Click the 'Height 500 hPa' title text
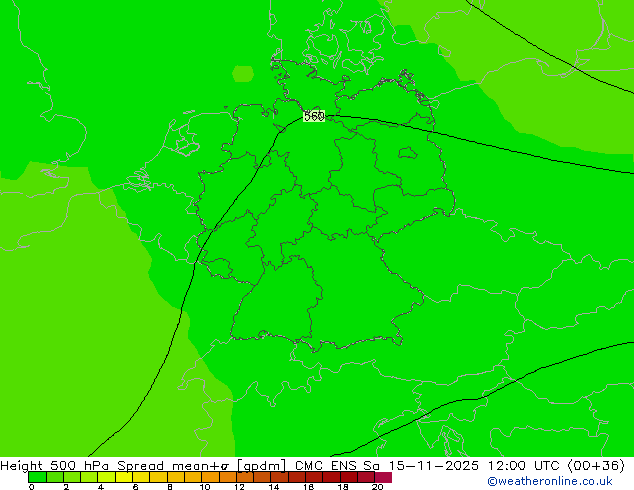The width and height of the screenshot is (634, 490). pyautogui.click(x=55, y=466)
